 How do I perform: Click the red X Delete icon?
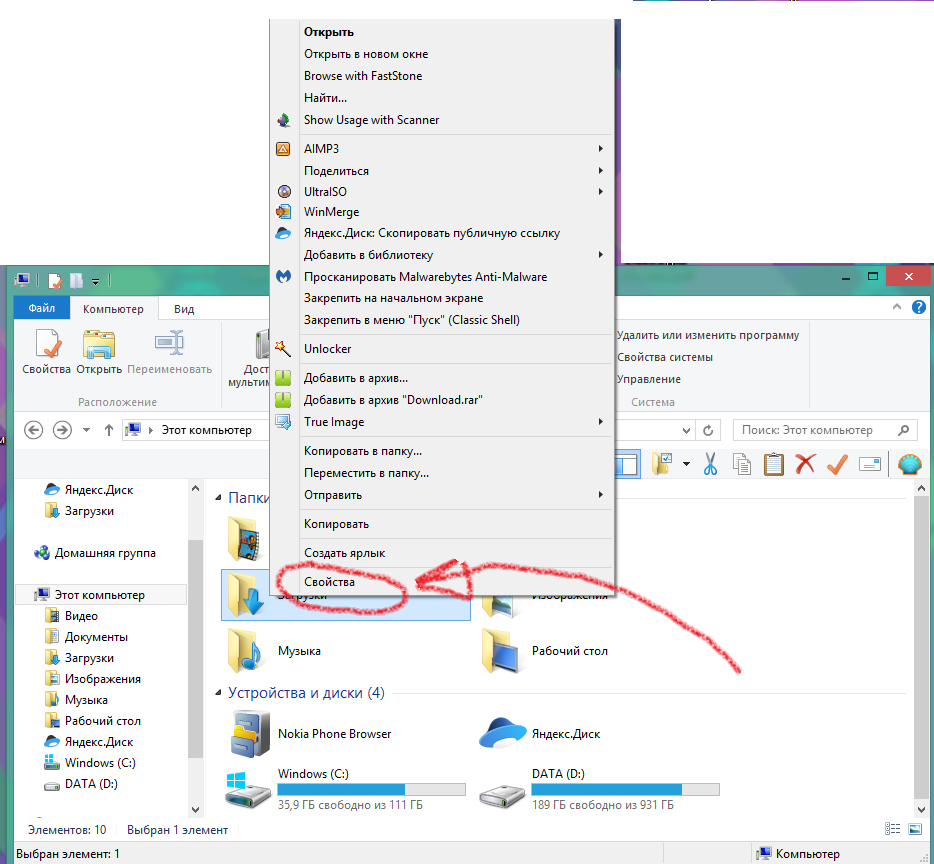tap(805, 464)
